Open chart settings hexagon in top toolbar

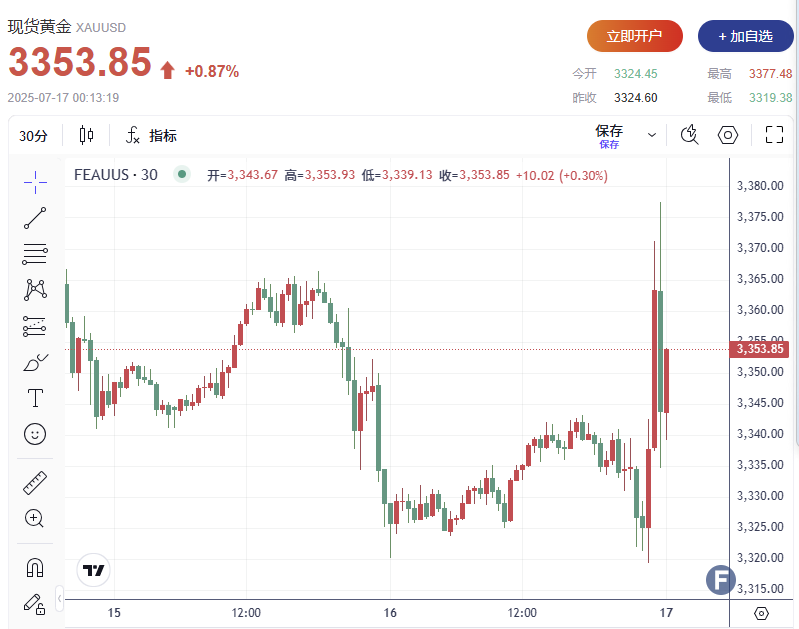728,135
